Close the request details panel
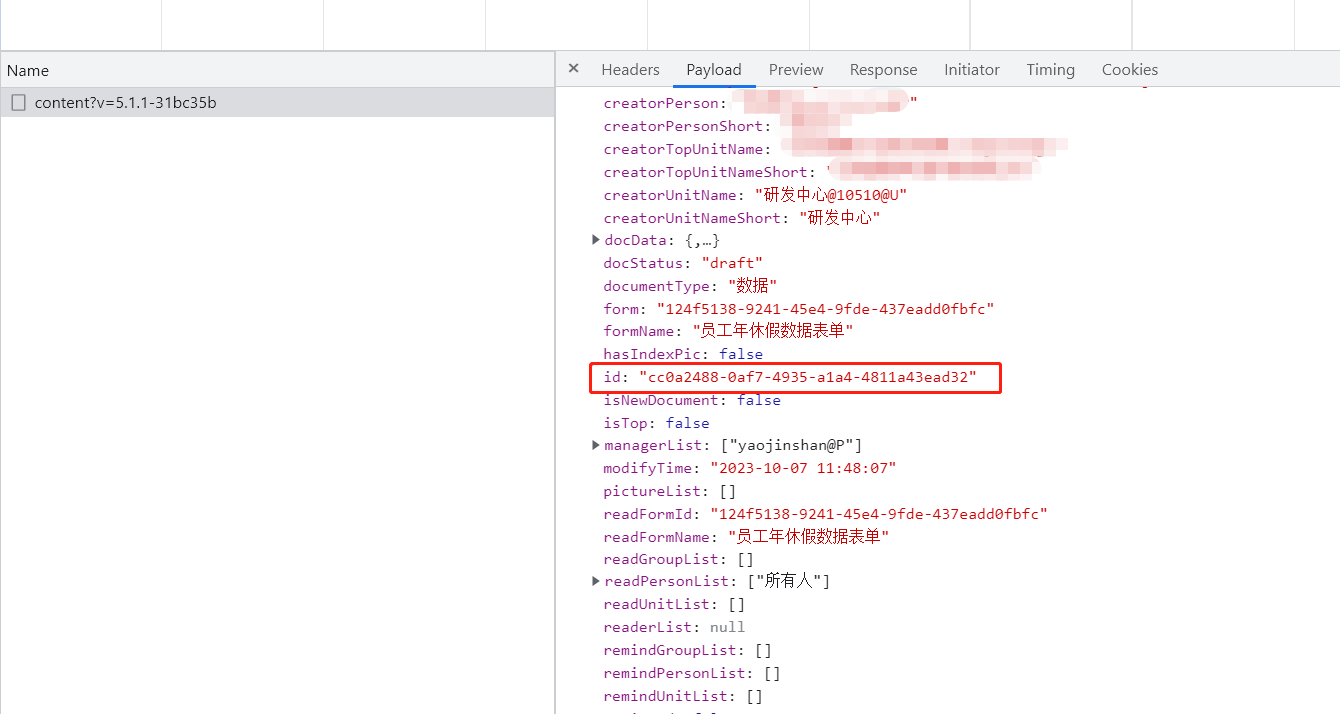 pos(573,69)
